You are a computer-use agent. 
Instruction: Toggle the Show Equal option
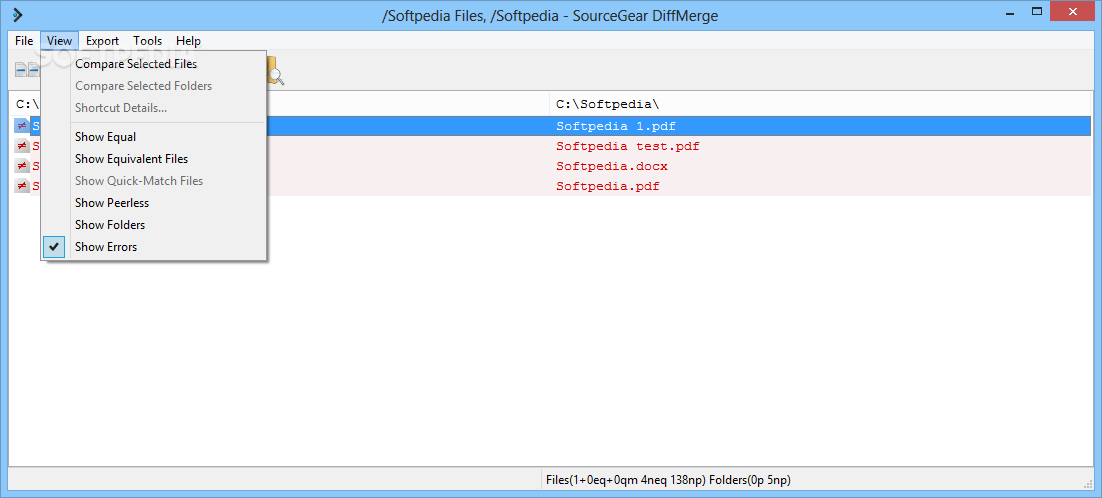coord(154,137)
